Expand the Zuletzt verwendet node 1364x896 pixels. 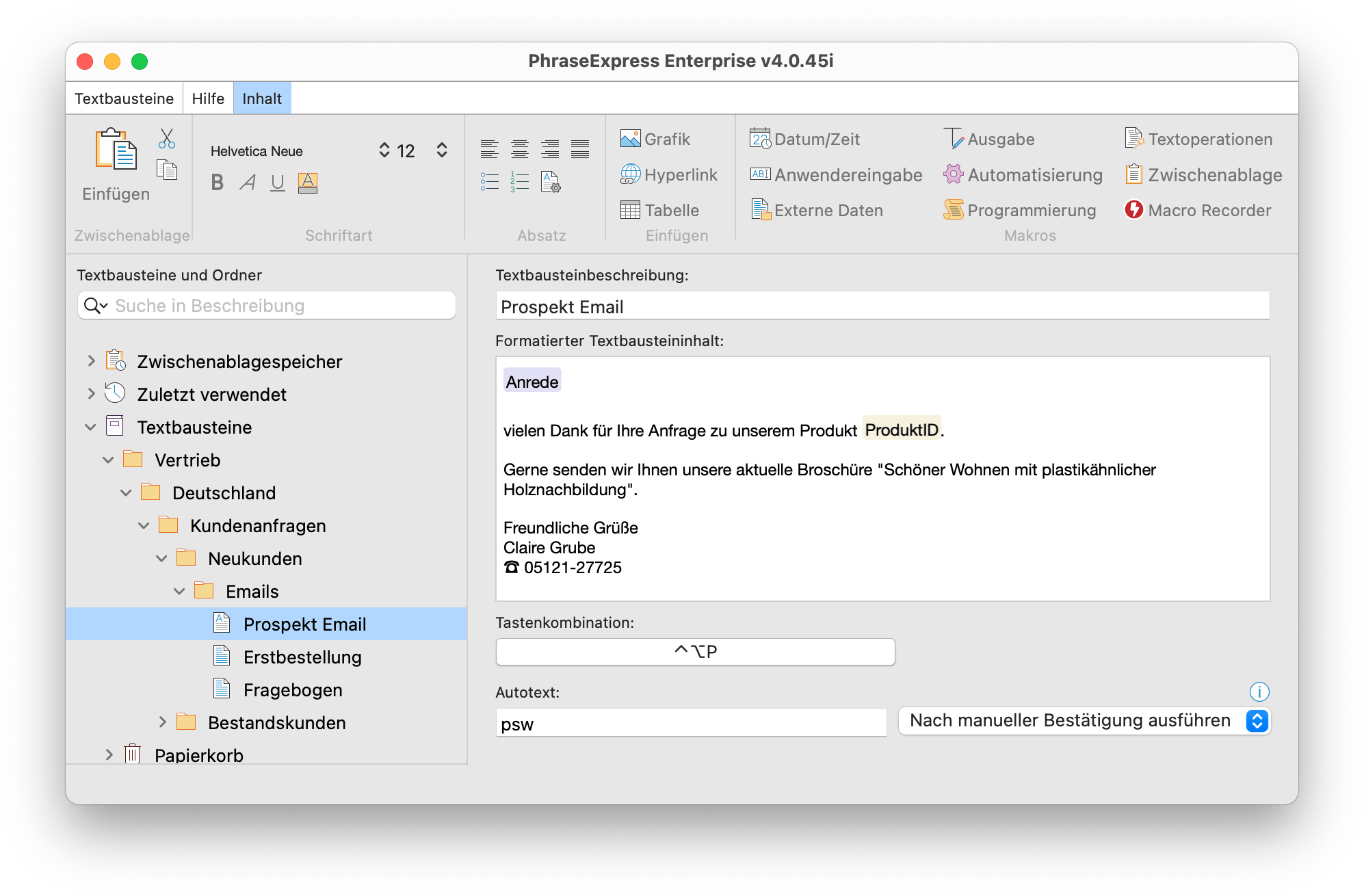click(x=91, y=393)
